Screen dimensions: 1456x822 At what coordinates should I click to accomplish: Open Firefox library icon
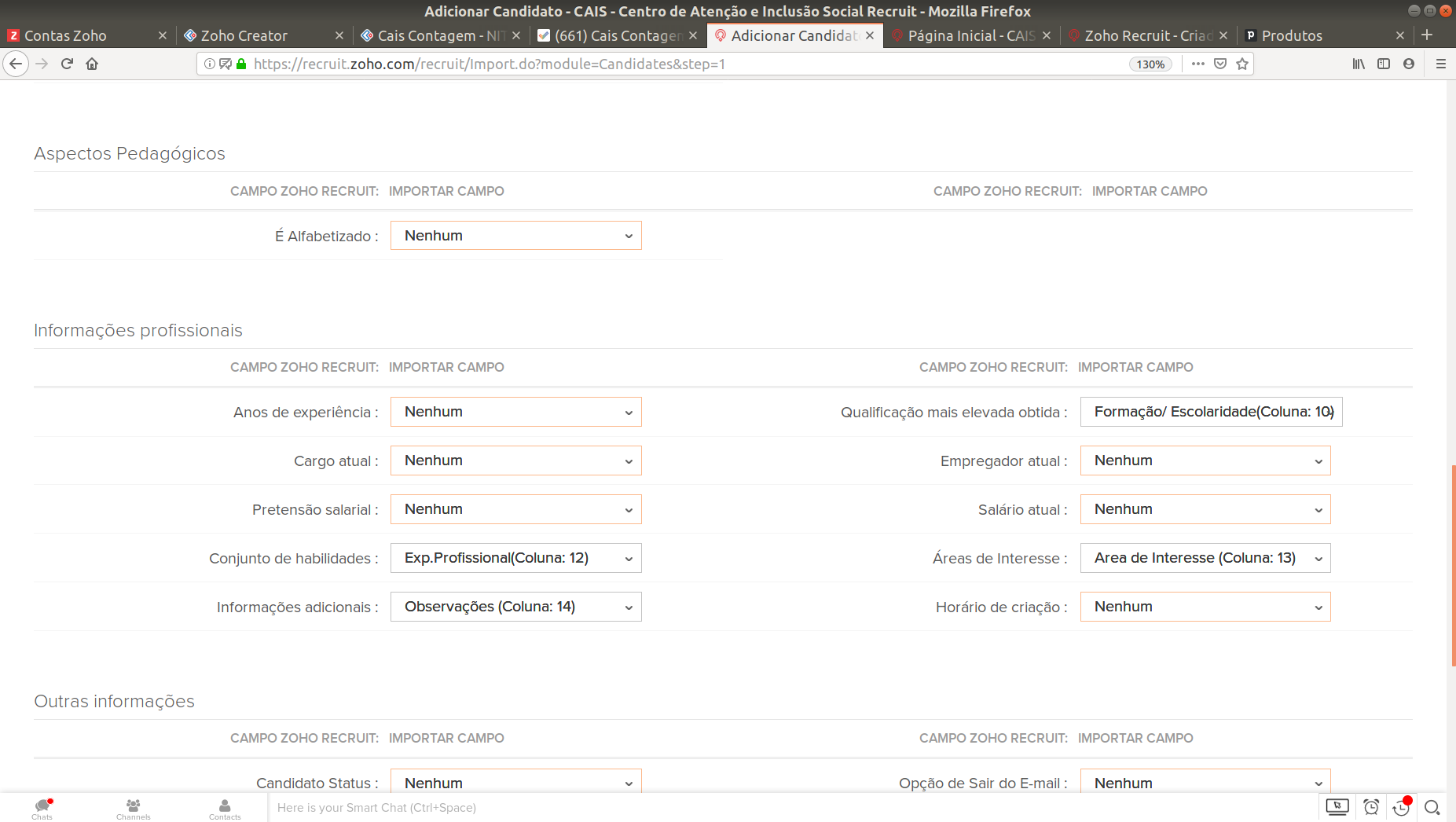pos(1359,64)
